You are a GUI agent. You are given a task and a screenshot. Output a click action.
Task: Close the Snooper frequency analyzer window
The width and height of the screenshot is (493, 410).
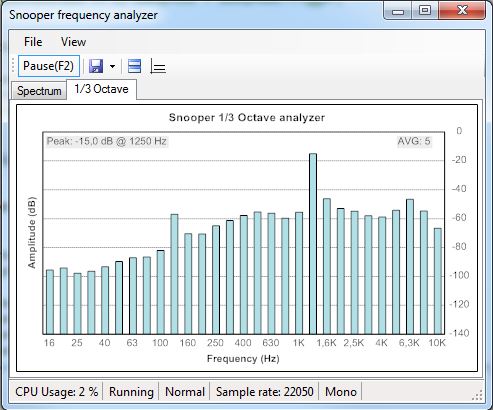[462, 11]
